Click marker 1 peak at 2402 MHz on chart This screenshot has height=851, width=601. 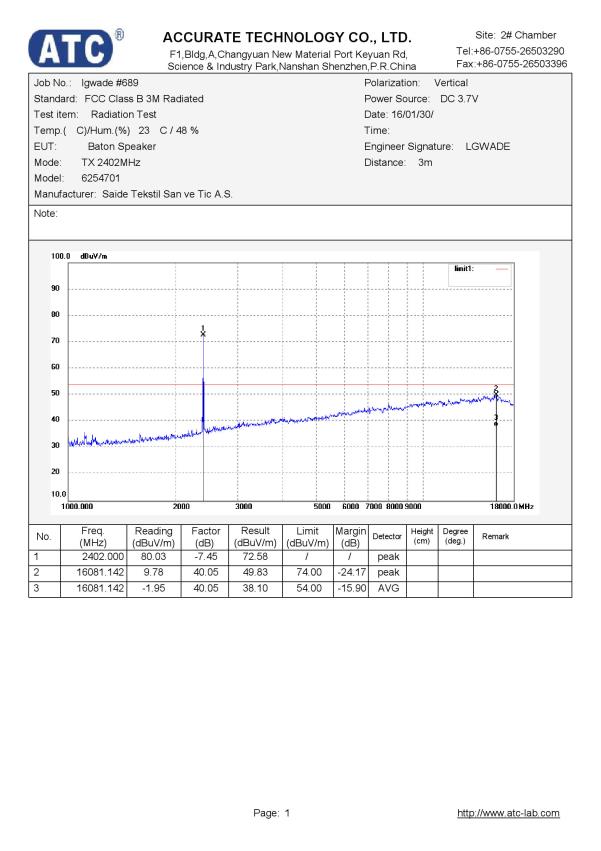click(x=203, y=334)
